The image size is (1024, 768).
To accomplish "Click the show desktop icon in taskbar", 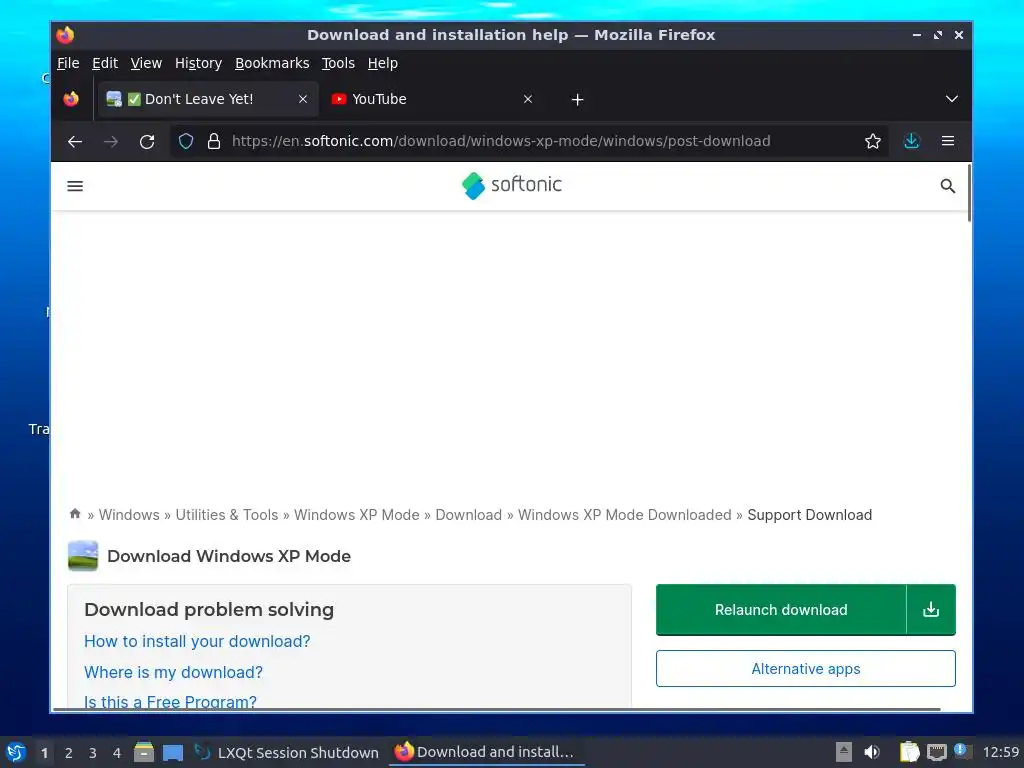I will tap(172, 753).
